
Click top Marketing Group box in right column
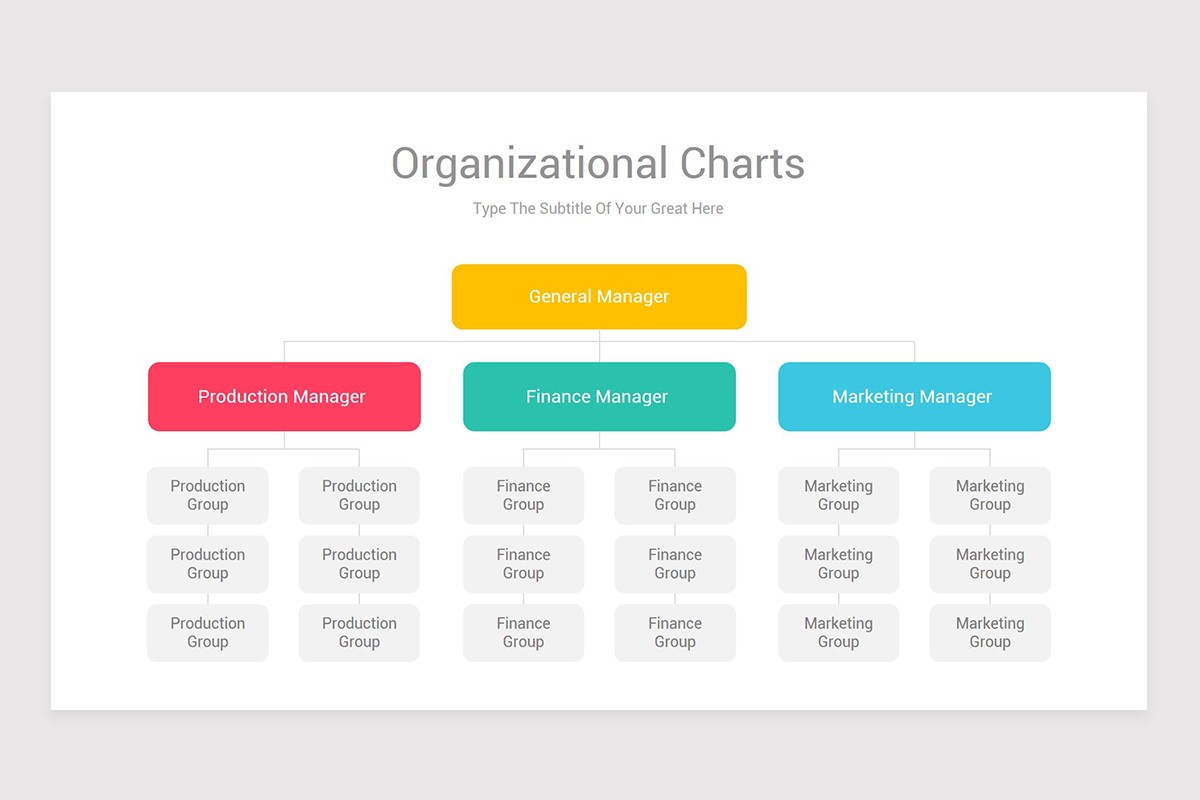pos(990,495)
